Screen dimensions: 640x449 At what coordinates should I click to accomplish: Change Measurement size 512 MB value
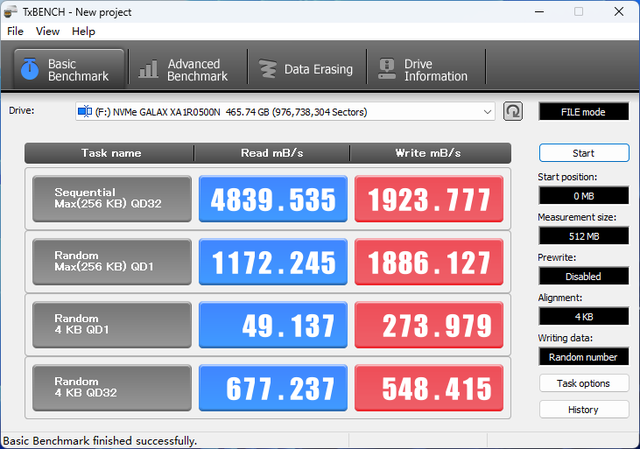click(584, 236)
